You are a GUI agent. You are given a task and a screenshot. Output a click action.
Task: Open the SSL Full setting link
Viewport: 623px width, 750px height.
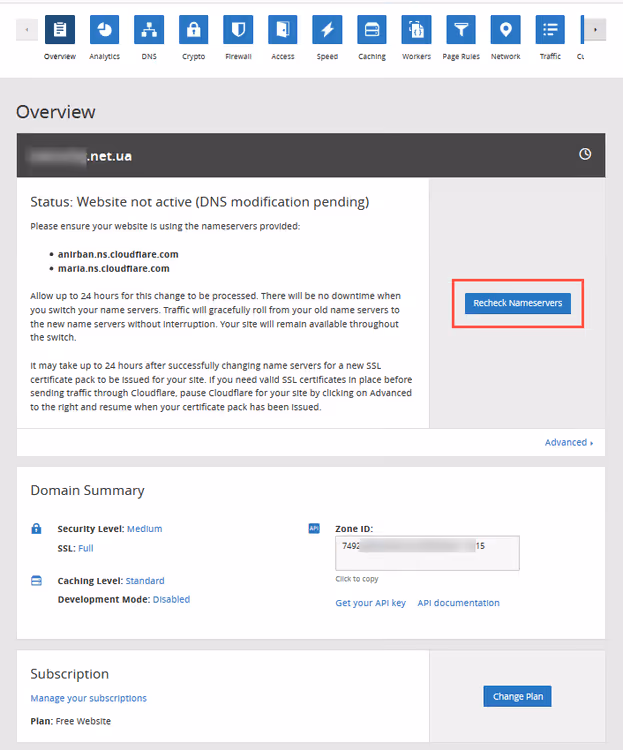click(x=86, y=548)
